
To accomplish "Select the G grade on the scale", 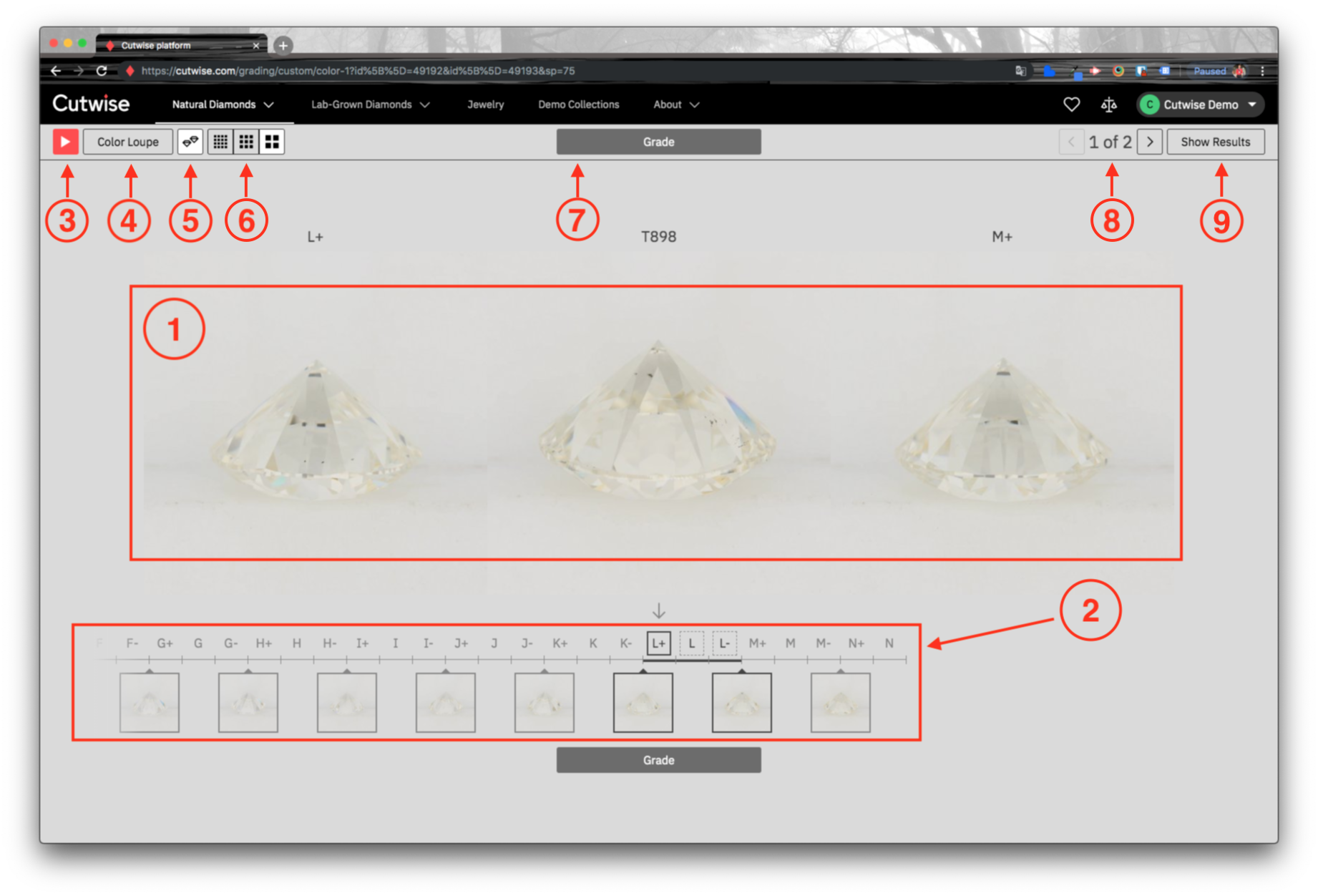I will pyautogui.click(x=197, y=643).
